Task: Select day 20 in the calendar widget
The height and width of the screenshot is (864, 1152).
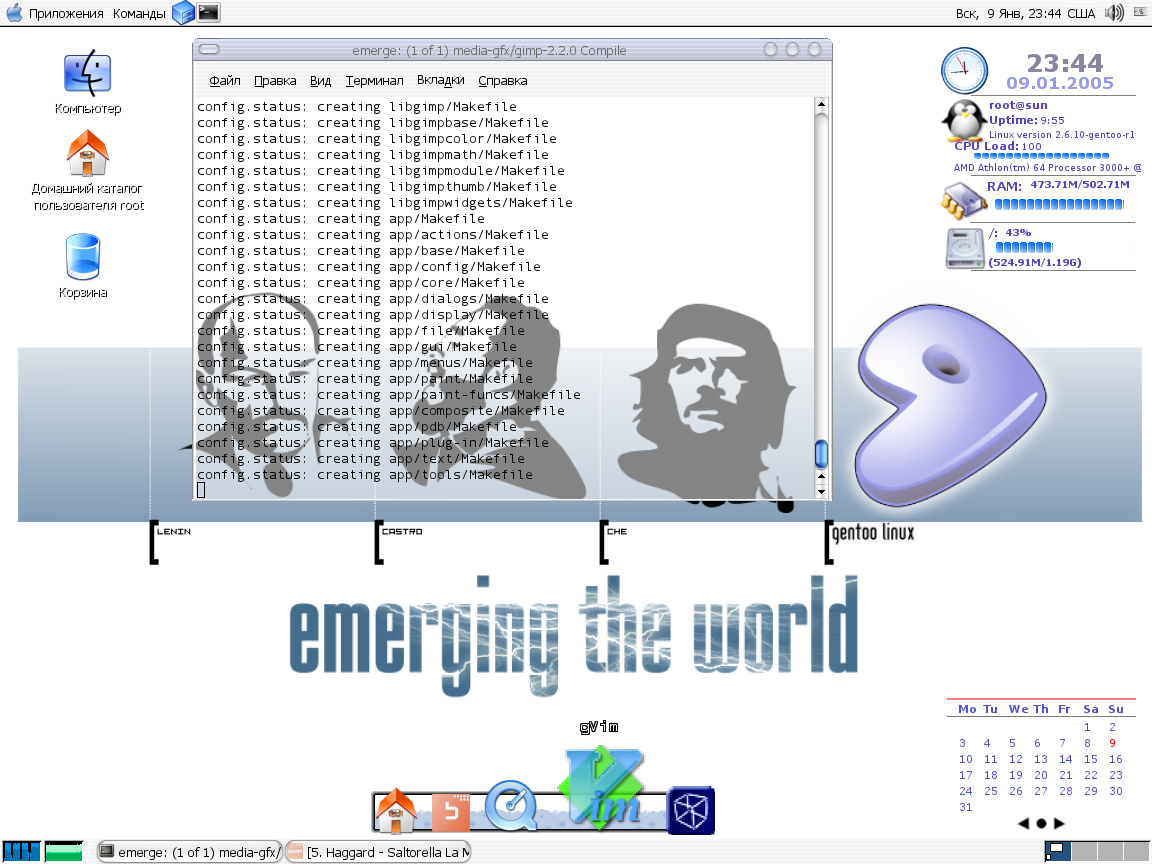Action: (1040, 776)
